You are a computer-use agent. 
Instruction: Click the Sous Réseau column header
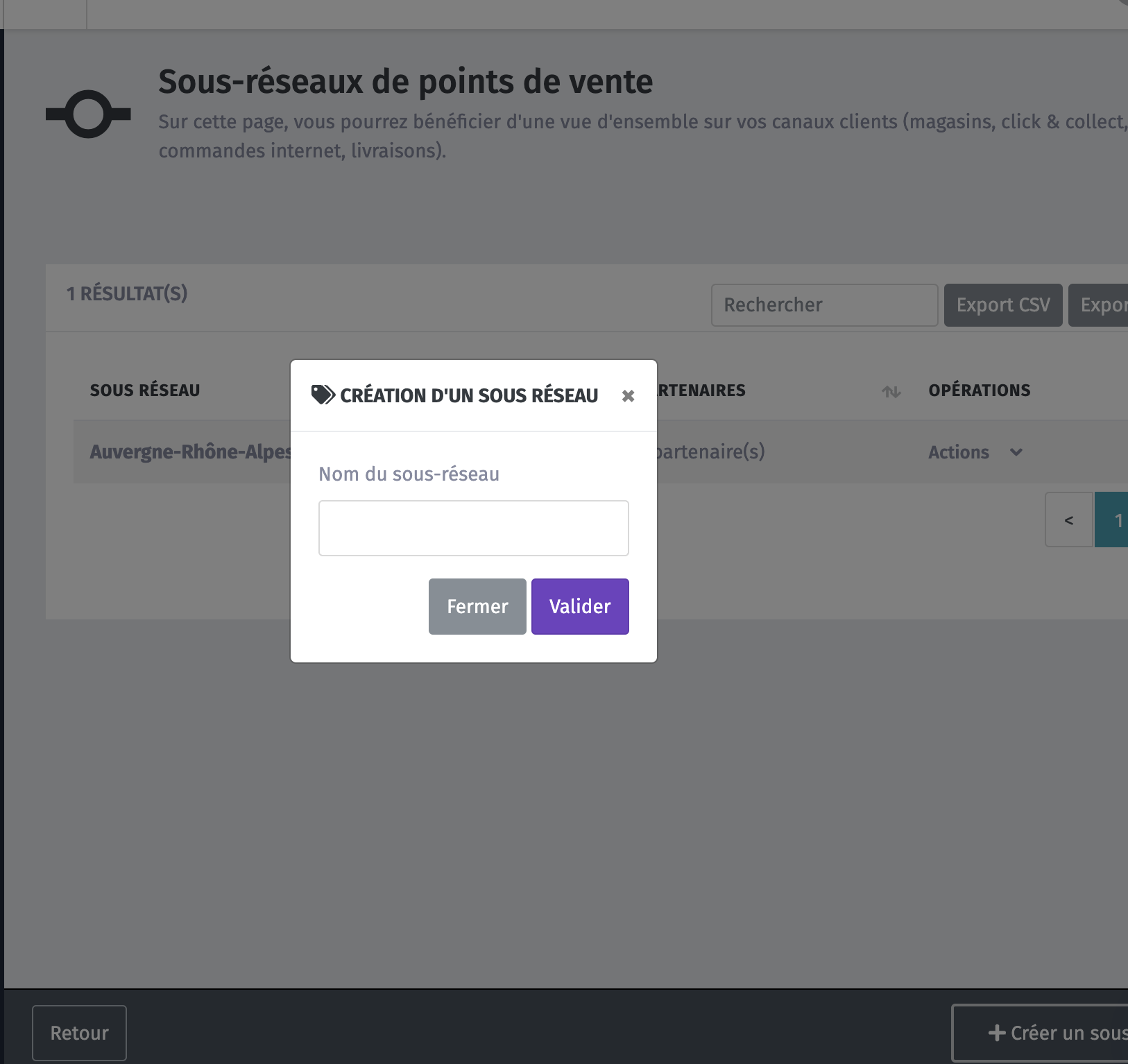click(x=145, y=391)
